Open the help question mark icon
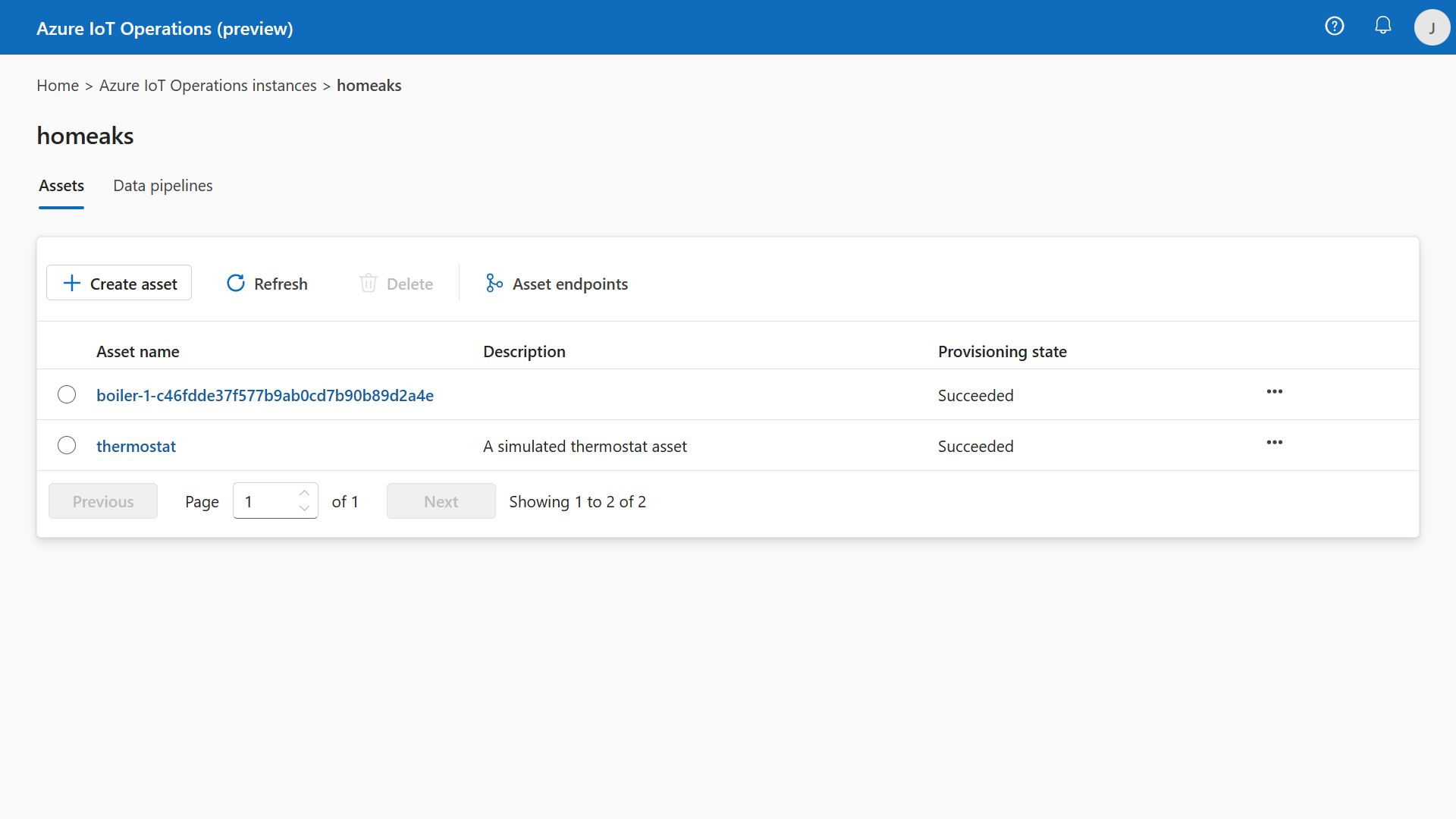The image size is (1456, 819). [x=1335, y=27]
